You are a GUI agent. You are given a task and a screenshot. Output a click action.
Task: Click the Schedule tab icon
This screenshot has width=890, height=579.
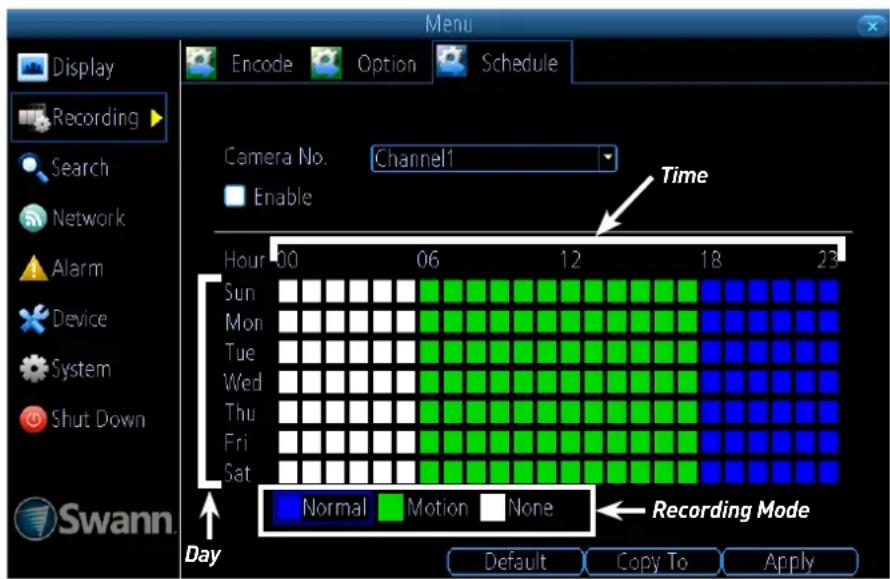pyautogui.click(x=451, y=61)
